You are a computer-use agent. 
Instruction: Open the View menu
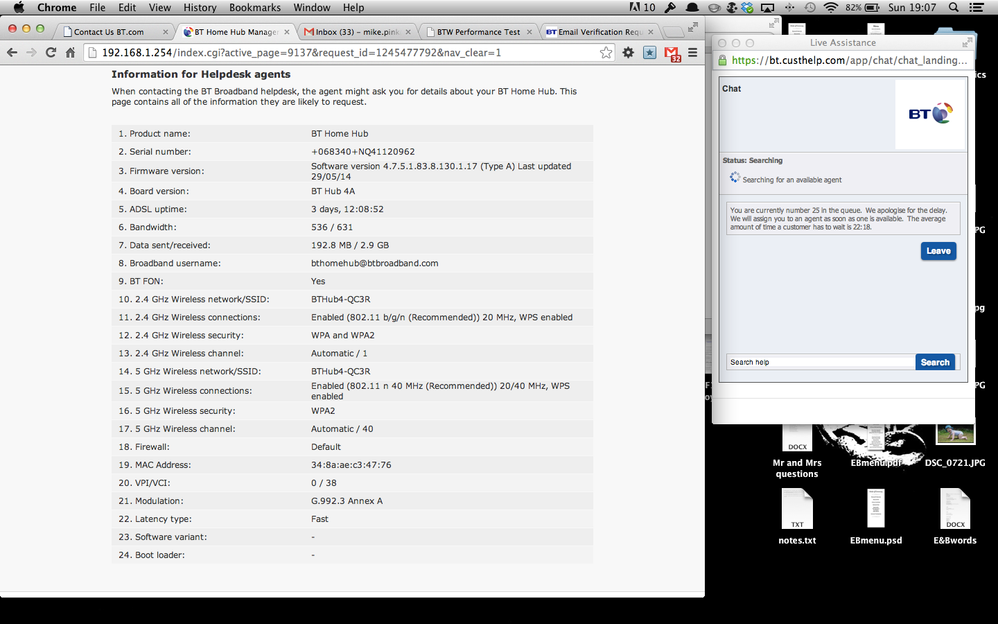coord(159,7)
